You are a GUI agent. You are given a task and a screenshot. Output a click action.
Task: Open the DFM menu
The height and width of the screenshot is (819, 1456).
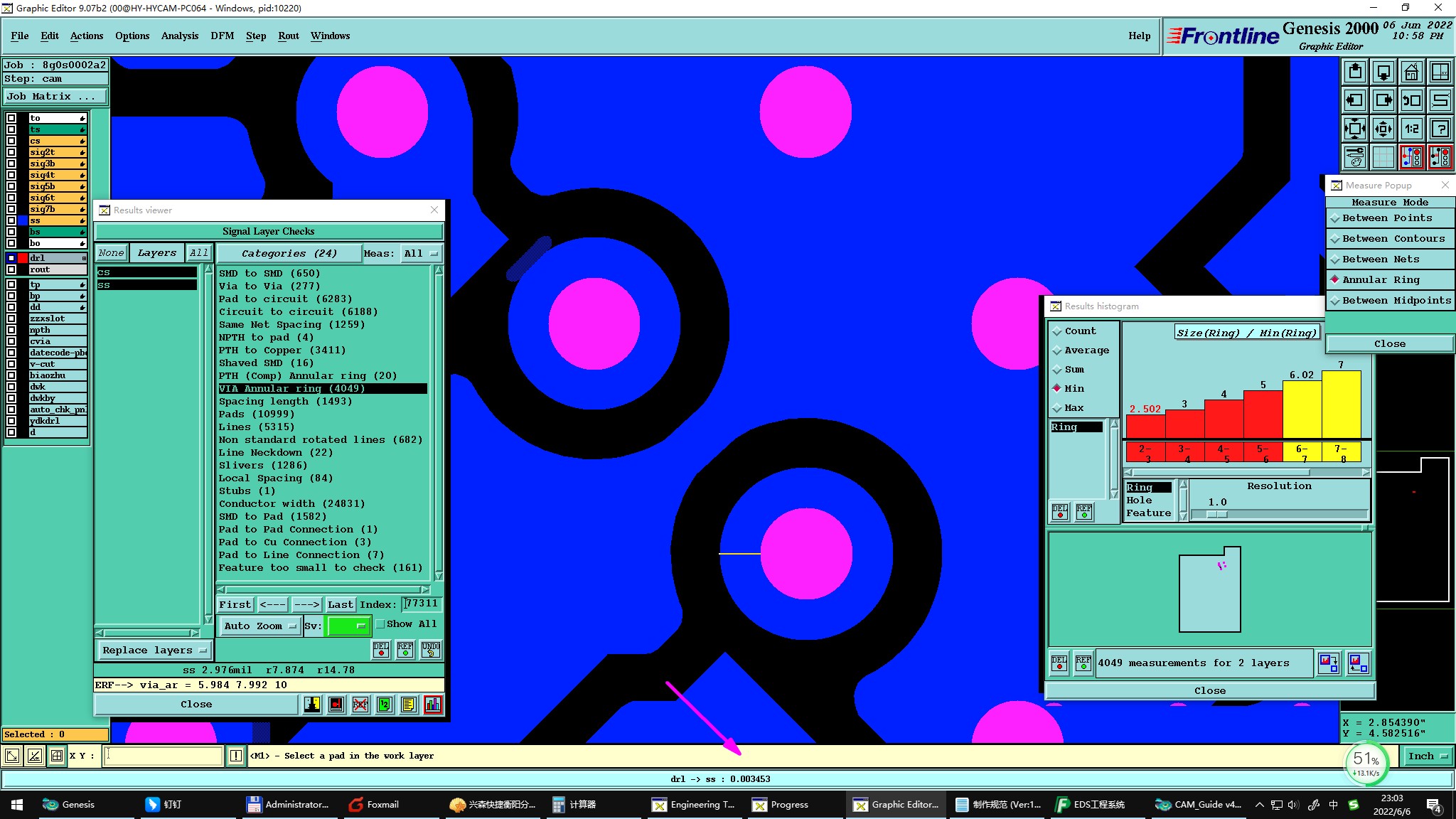tap(222, 36)
